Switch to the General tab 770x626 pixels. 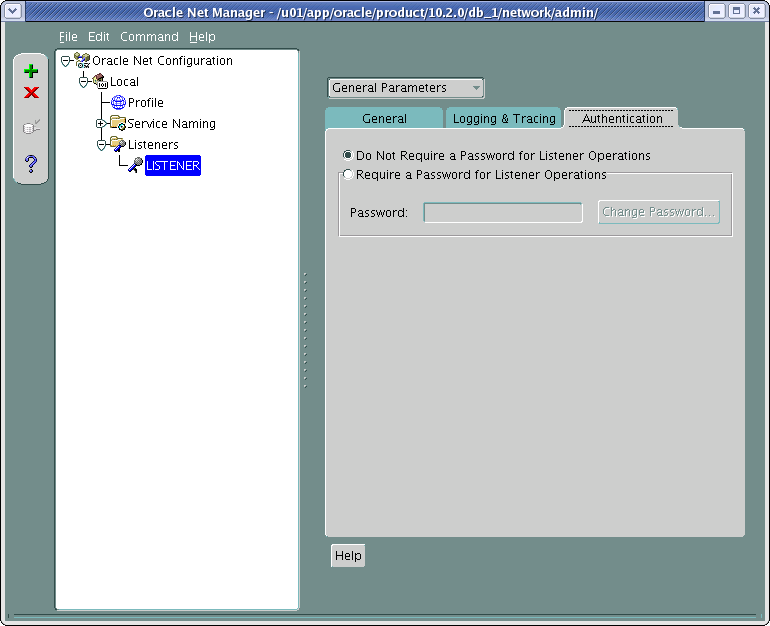[384, 118]
